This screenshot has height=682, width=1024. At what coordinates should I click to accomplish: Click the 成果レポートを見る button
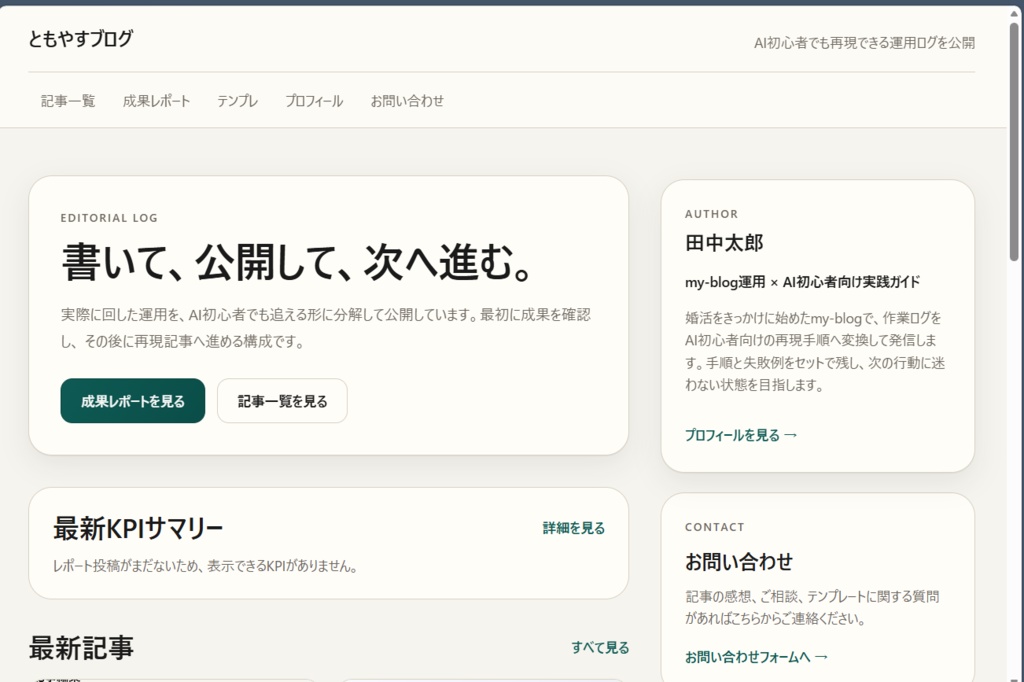click(x=132, y=400)
